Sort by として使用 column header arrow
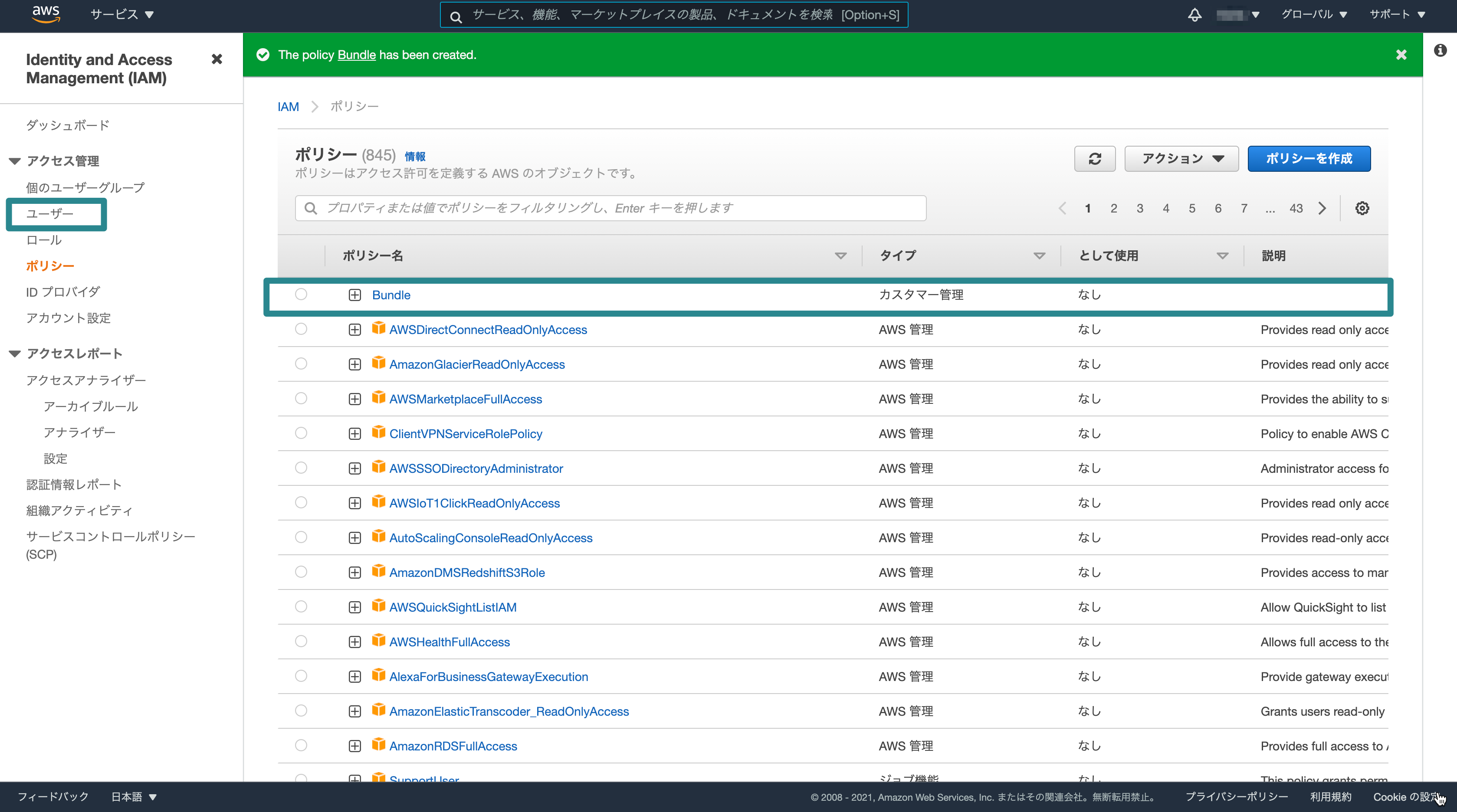The image size is (1457, 812). 1222,256
